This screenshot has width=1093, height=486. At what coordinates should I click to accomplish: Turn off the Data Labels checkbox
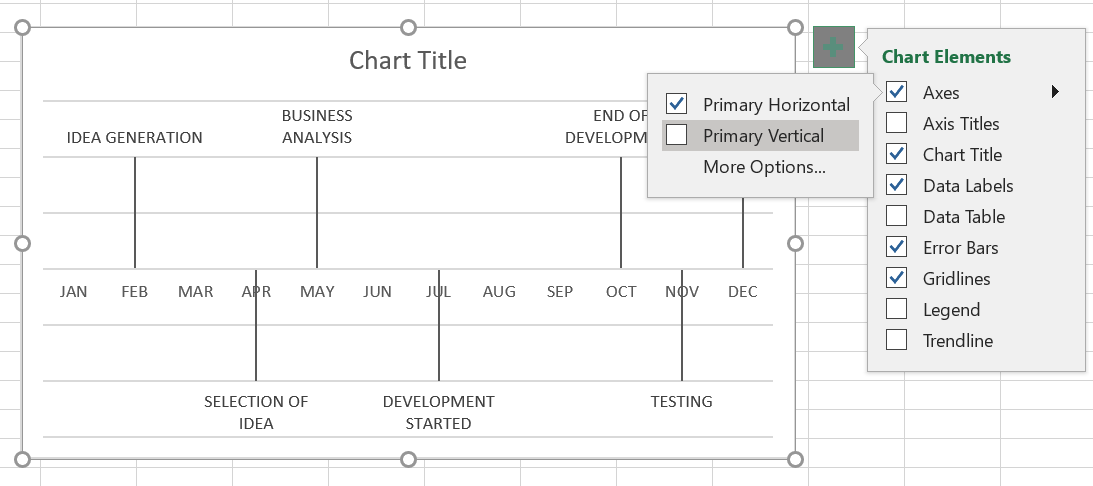pyautogui.click(x=897, y=186)
